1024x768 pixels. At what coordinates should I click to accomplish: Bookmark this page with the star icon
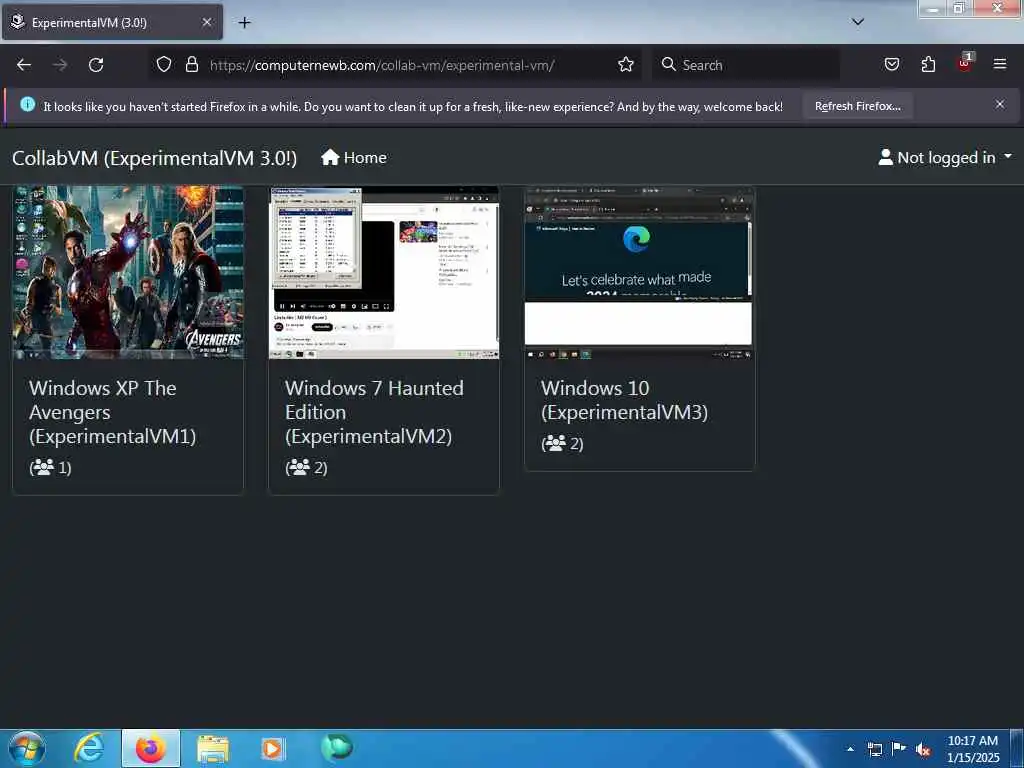(x=626, y=64)
